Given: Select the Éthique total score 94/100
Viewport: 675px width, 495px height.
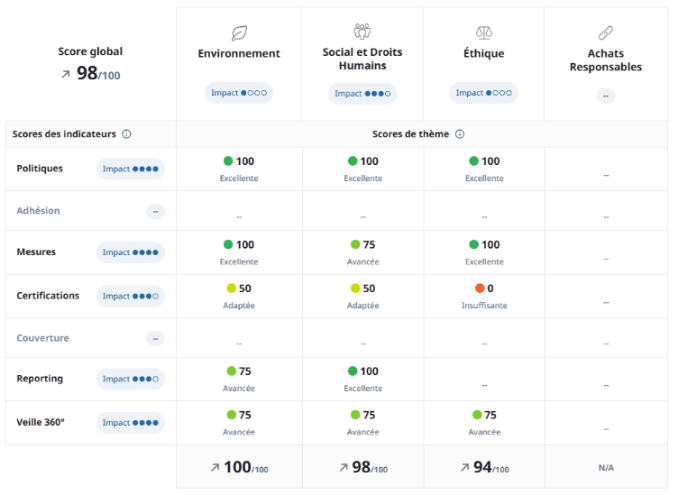Looking at the screenshot, I should [x=484, y=467].
